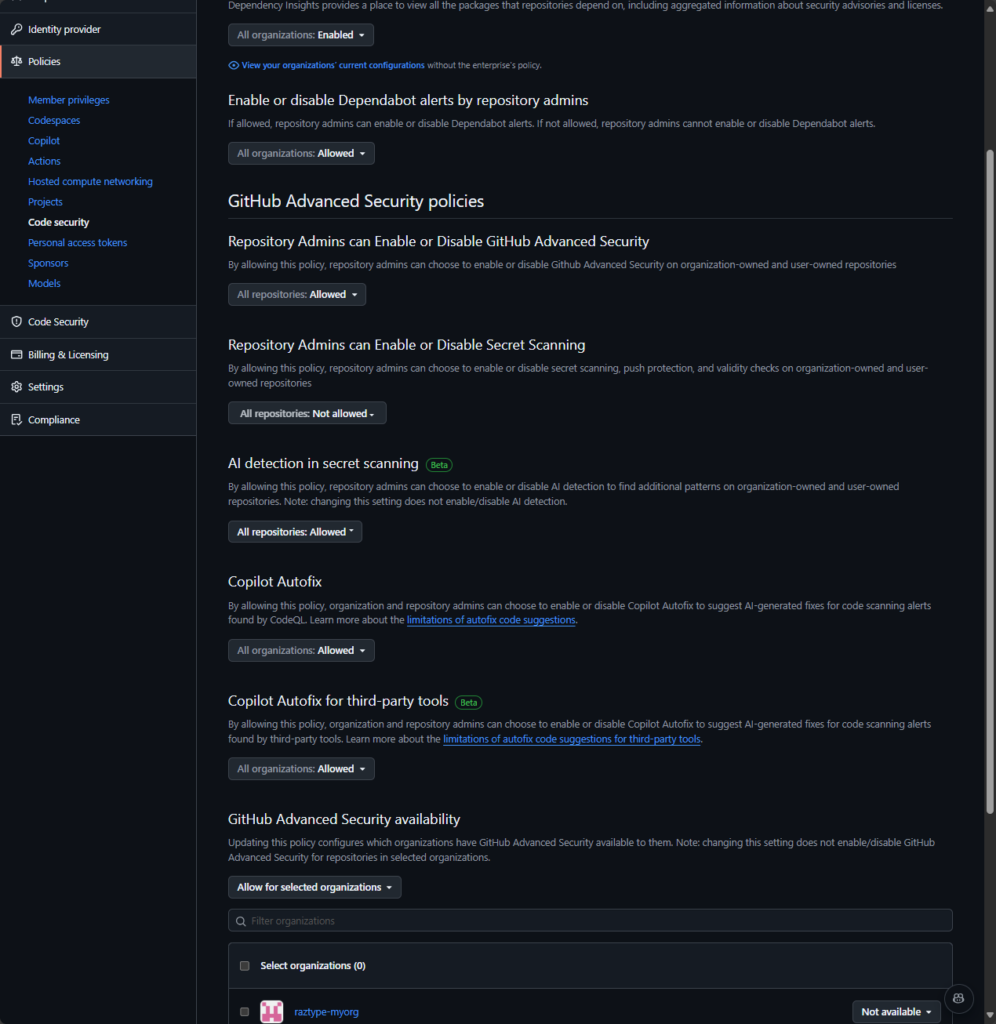Follow the limitations of autofix code suggestions link

point(491,620)
